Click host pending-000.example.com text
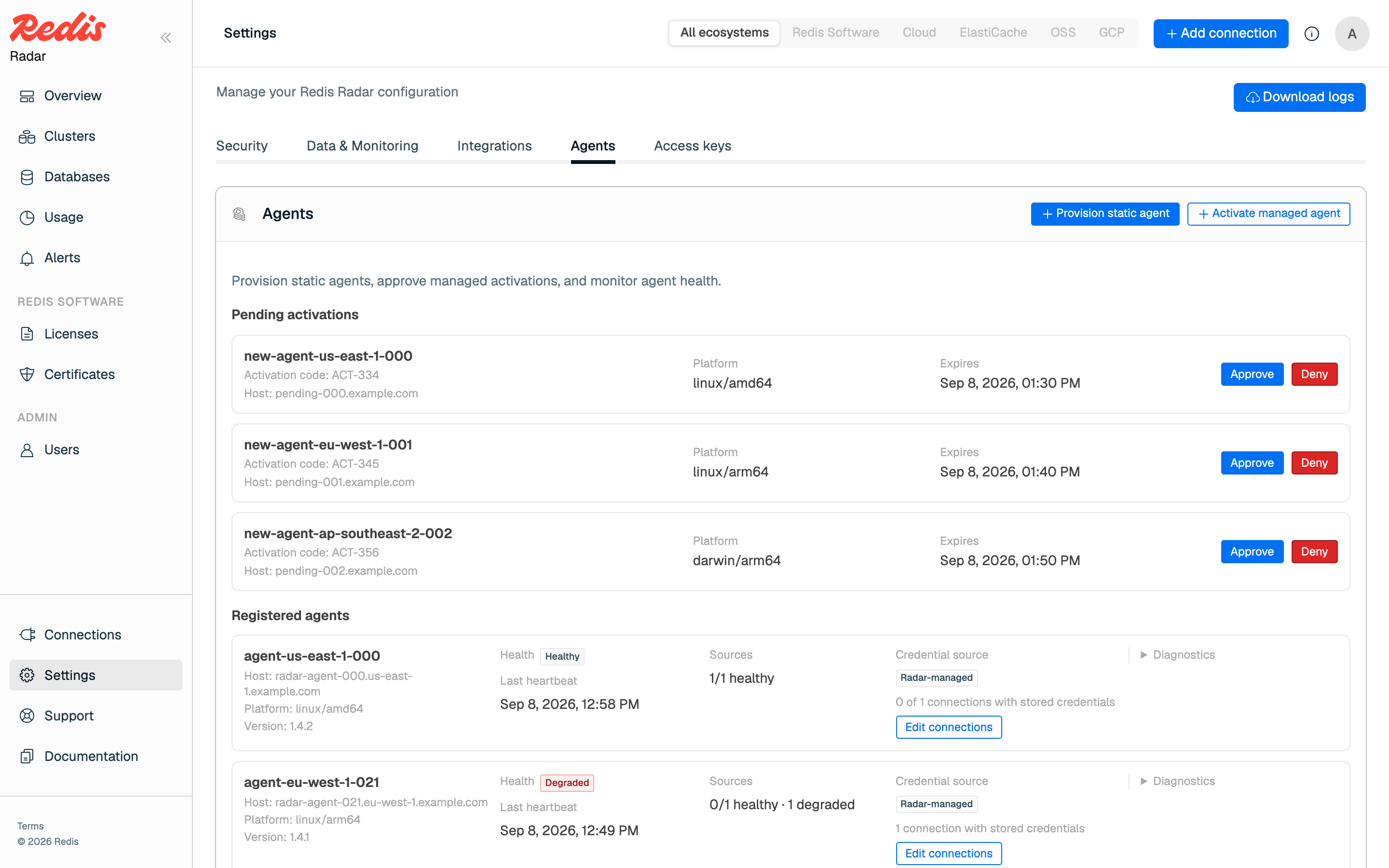The image size is (1389, 868). [331, 393]
